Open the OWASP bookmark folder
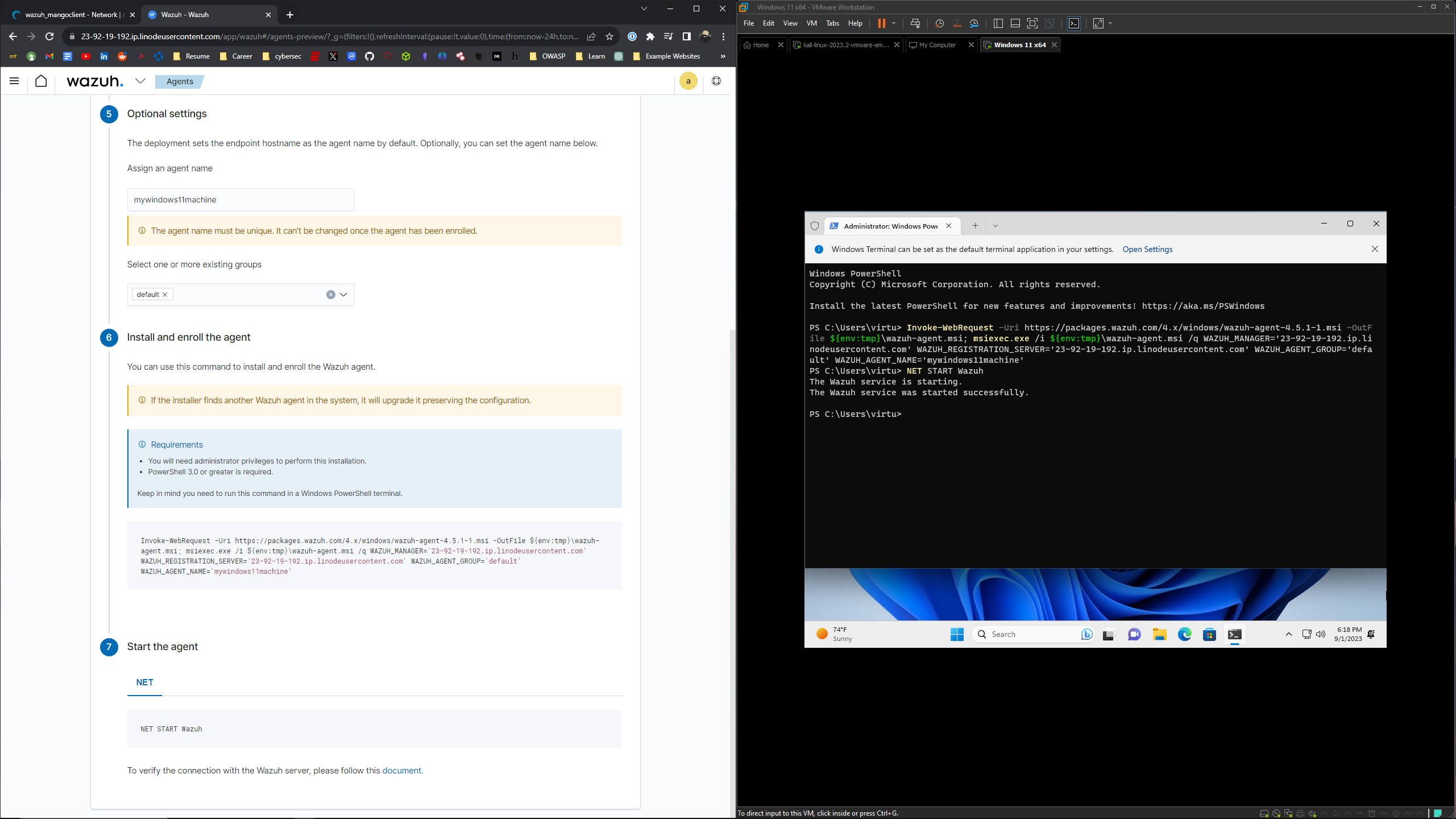This screenshot has width=1456, height=819. (547, 56)
